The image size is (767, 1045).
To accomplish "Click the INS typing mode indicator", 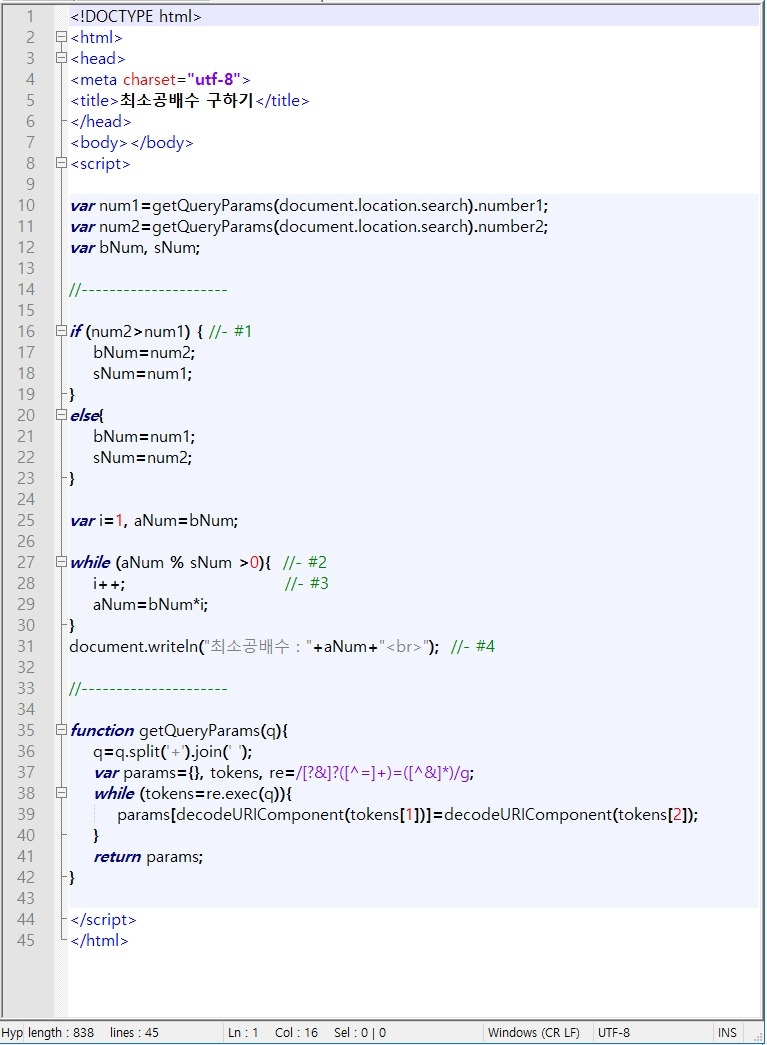I will [727, 1032].
